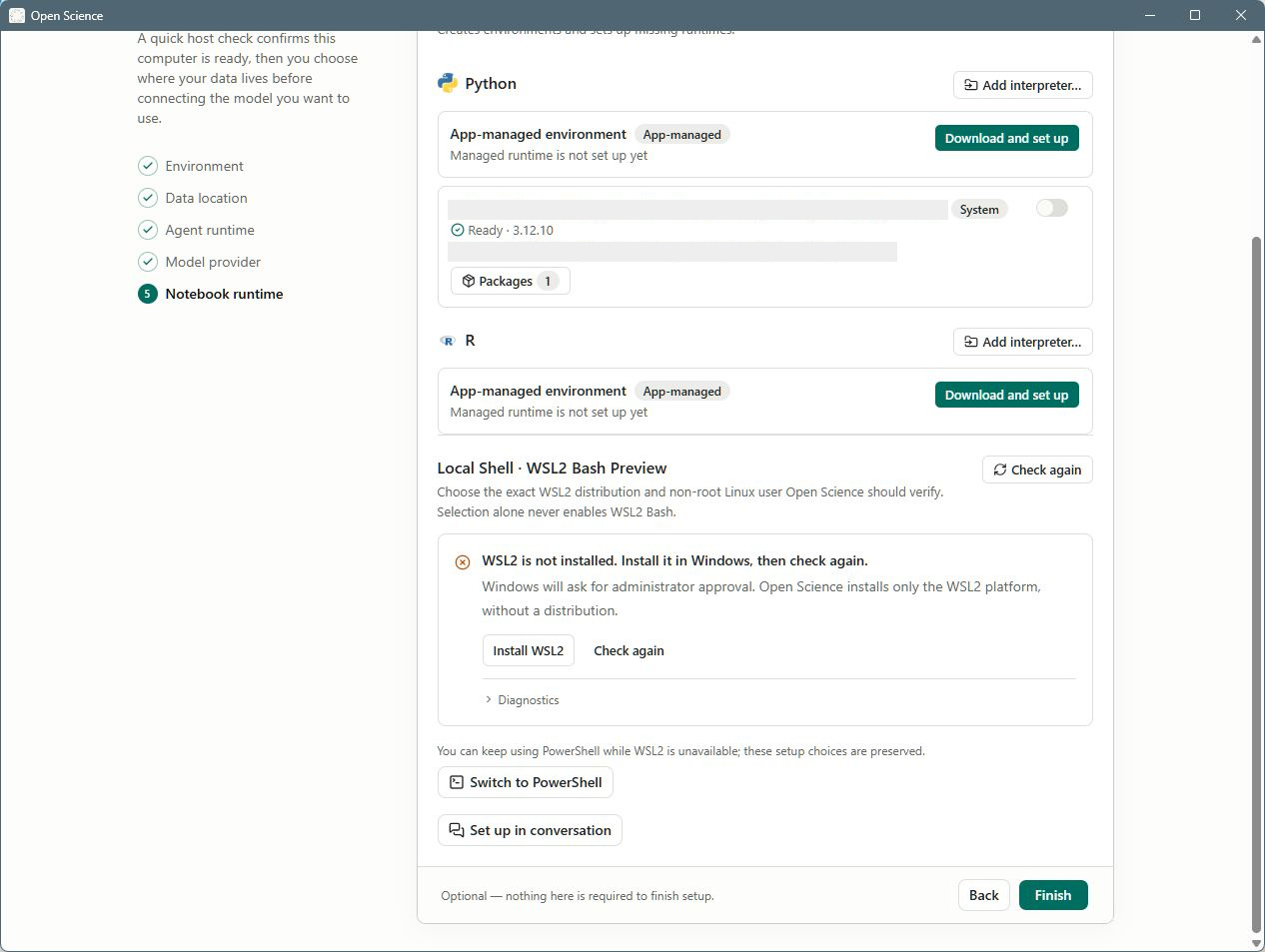This screenshot has width=1265, height=952.
Task: Switch to PowerShell
Action: (x=525, y=782)
